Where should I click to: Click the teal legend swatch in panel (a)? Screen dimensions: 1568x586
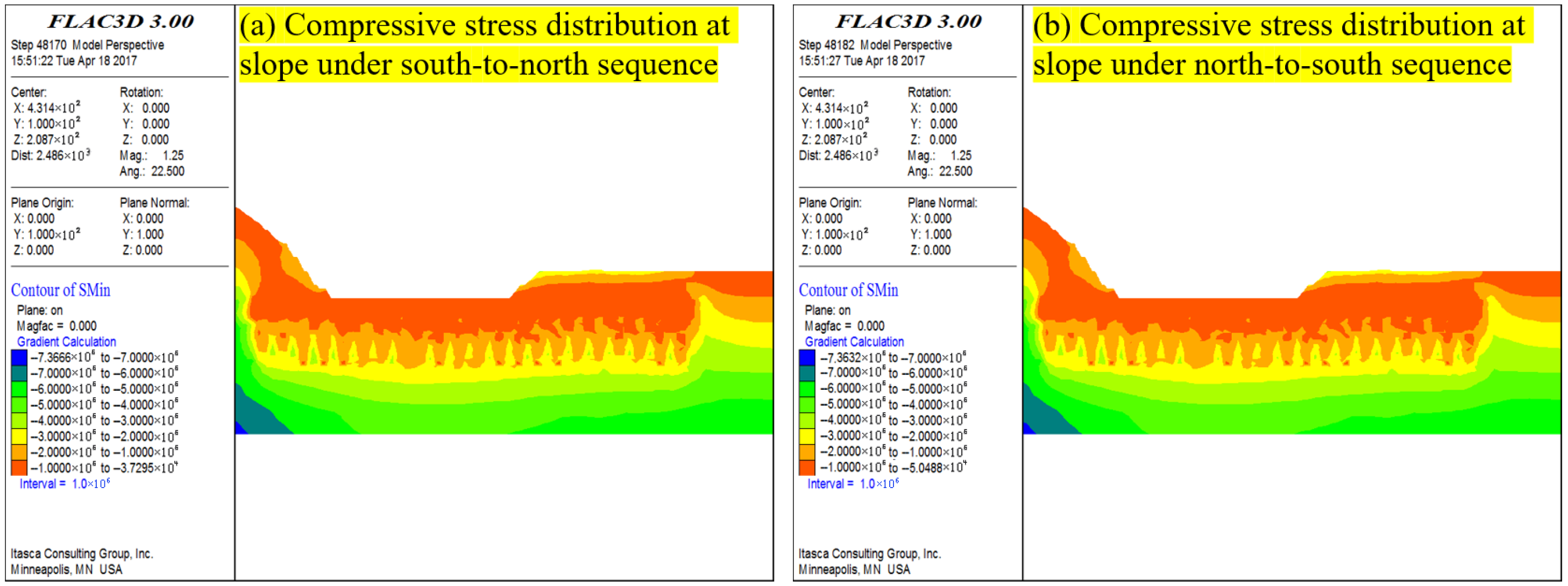[19, 373]
